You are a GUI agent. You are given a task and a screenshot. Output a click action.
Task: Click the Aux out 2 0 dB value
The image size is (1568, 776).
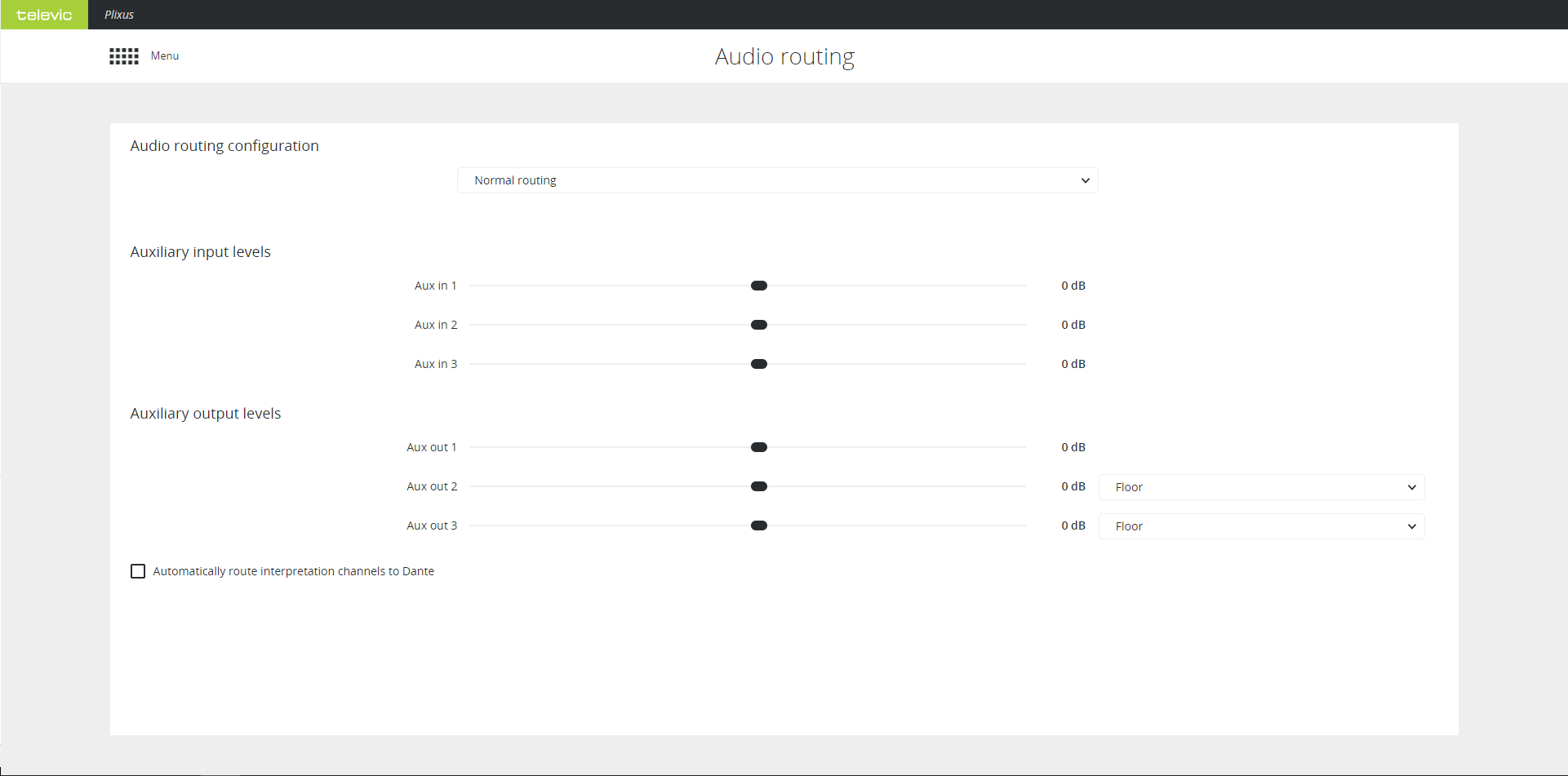1073,486
